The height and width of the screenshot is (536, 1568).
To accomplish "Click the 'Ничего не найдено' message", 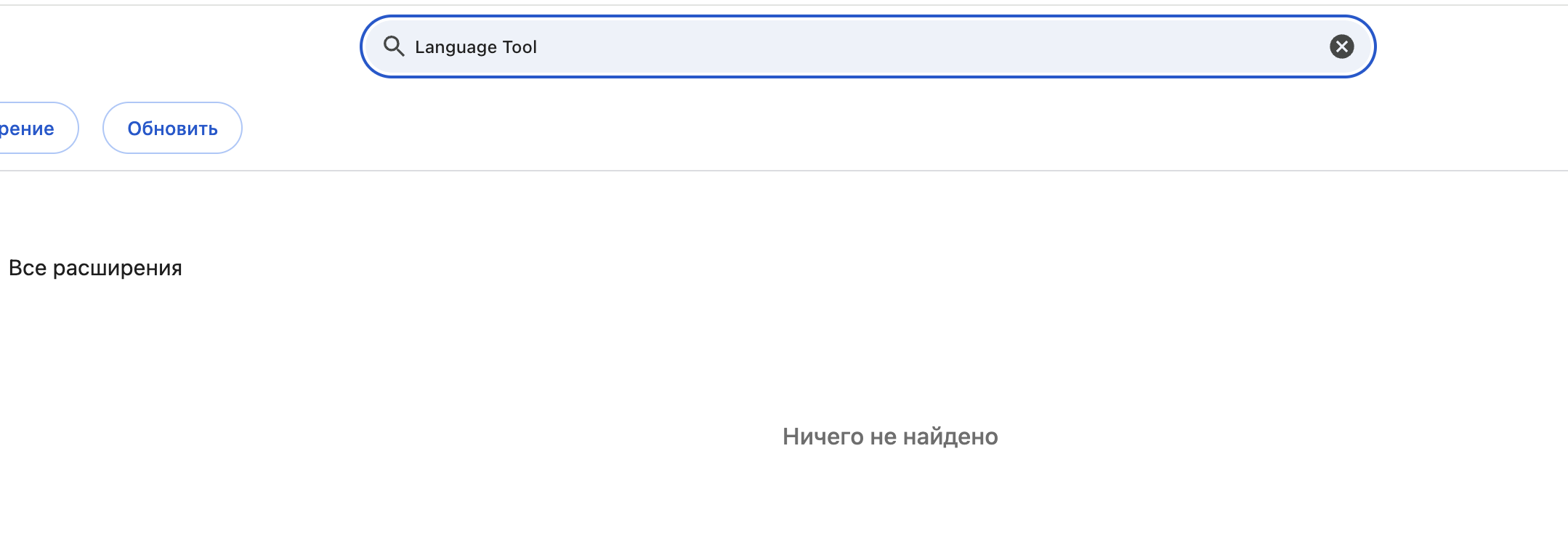I will pos(890,436).
